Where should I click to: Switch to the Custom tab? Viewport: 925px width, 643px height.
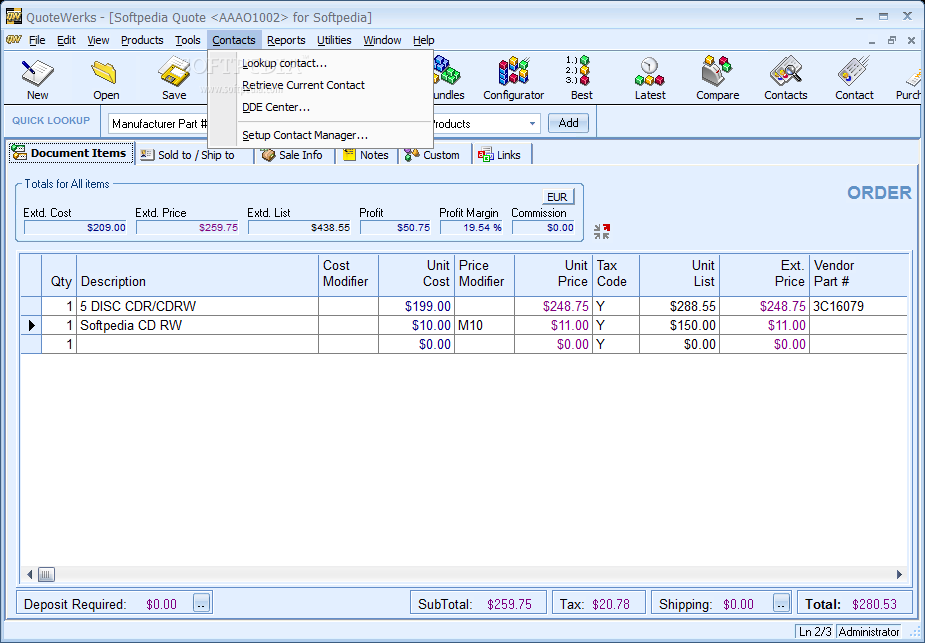(434, 155)
